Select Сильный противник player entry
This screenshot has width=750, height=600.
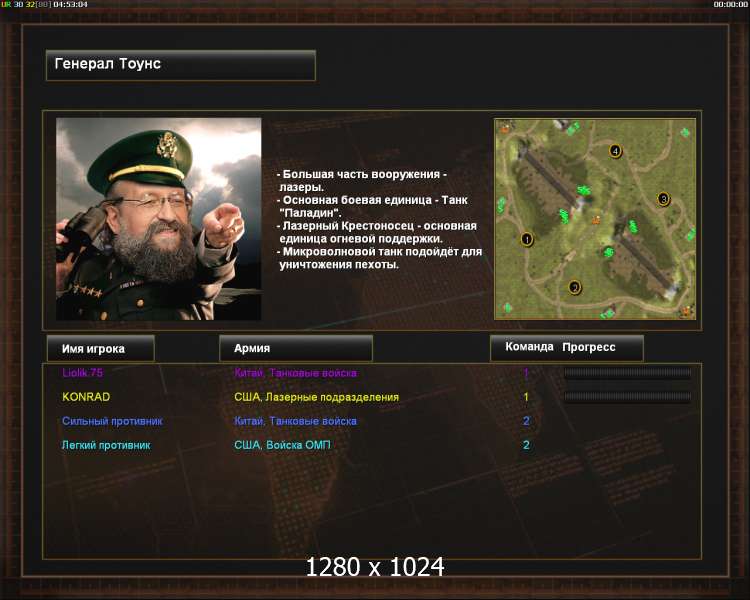click(x=372, y=421)
